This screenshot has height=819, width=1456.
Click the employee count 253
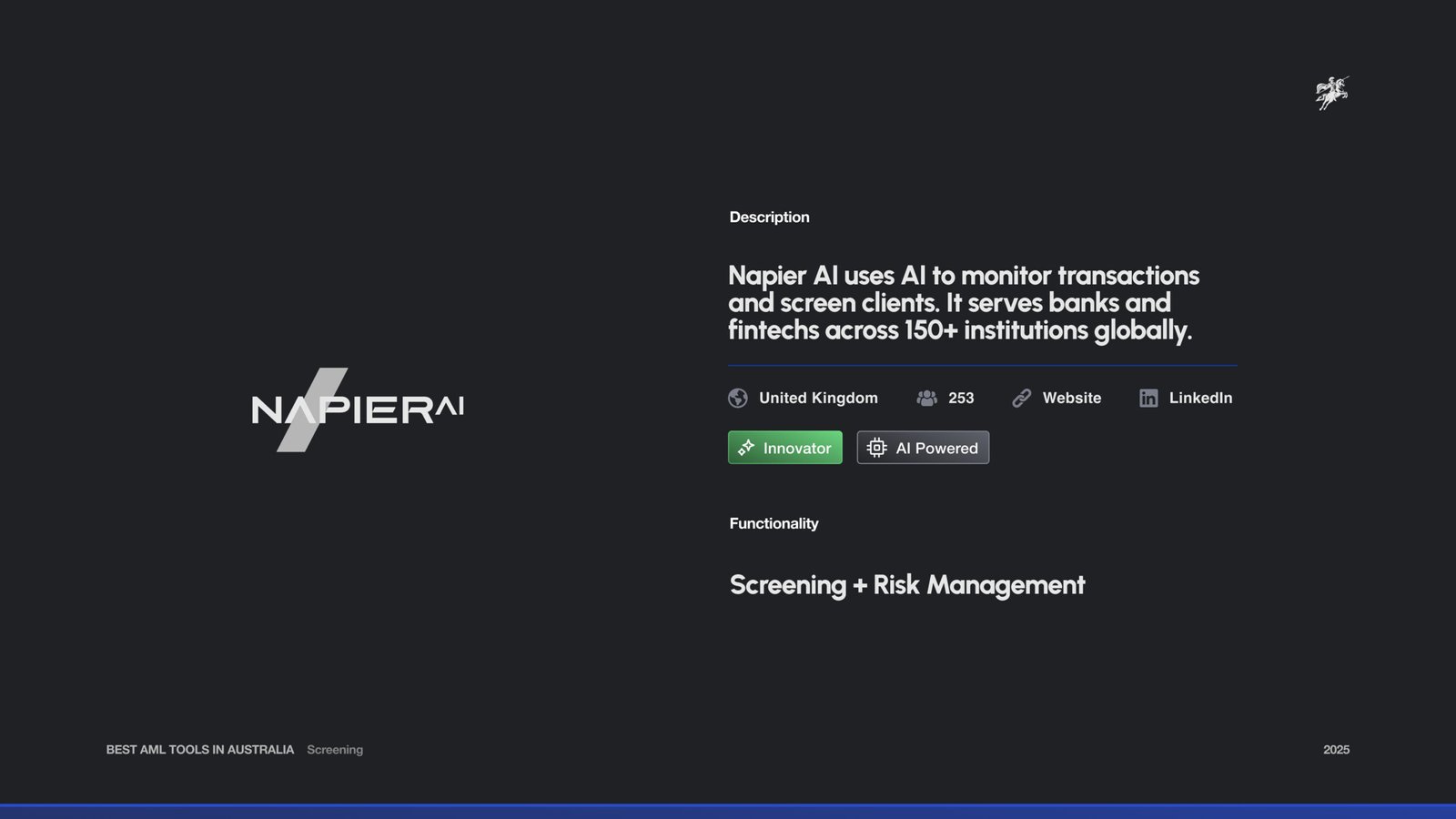tap(961, 398)
